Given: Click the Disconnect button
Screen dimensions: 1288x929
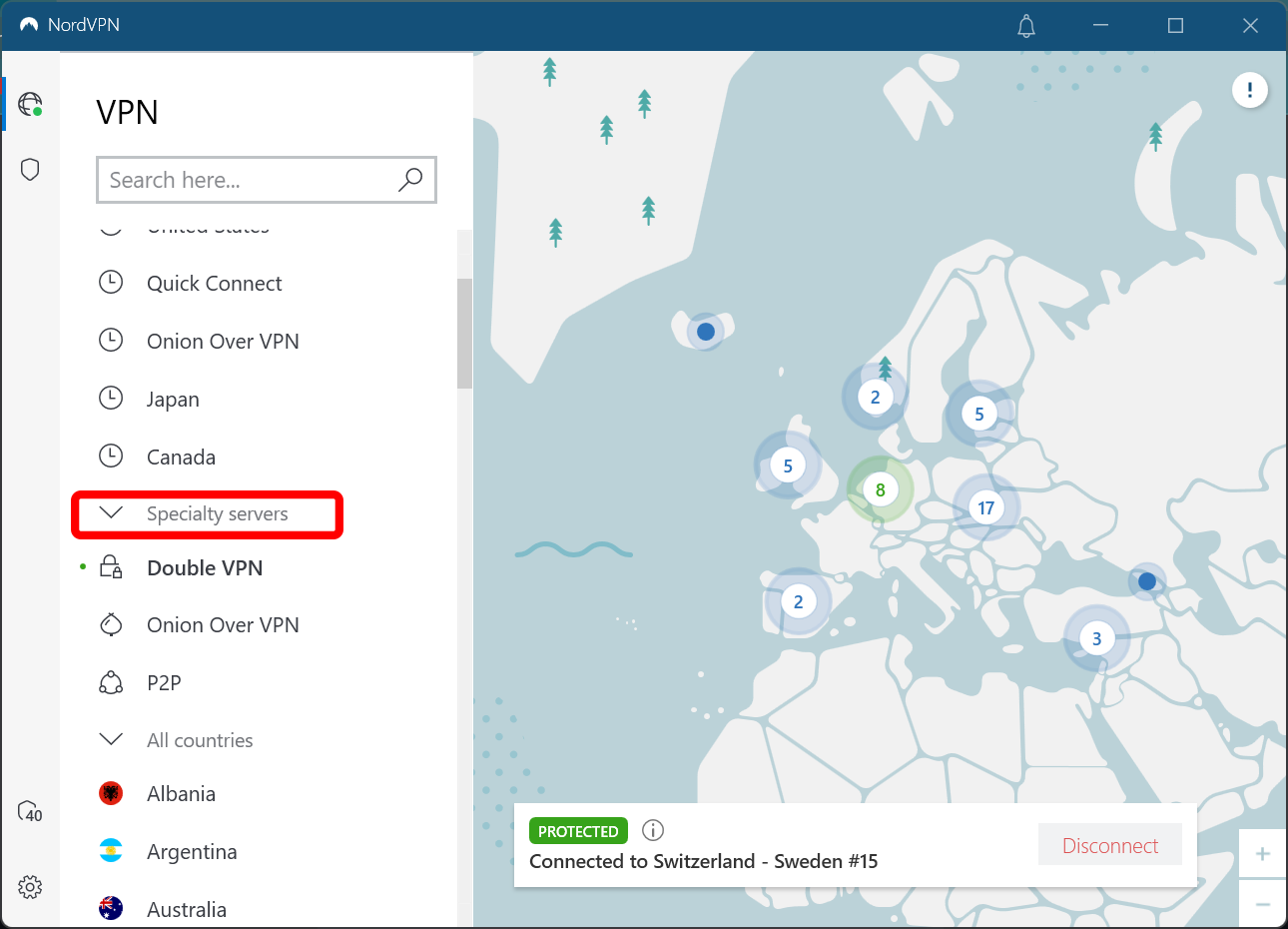Looking at the screenshot, I should tap(1110, 845).
